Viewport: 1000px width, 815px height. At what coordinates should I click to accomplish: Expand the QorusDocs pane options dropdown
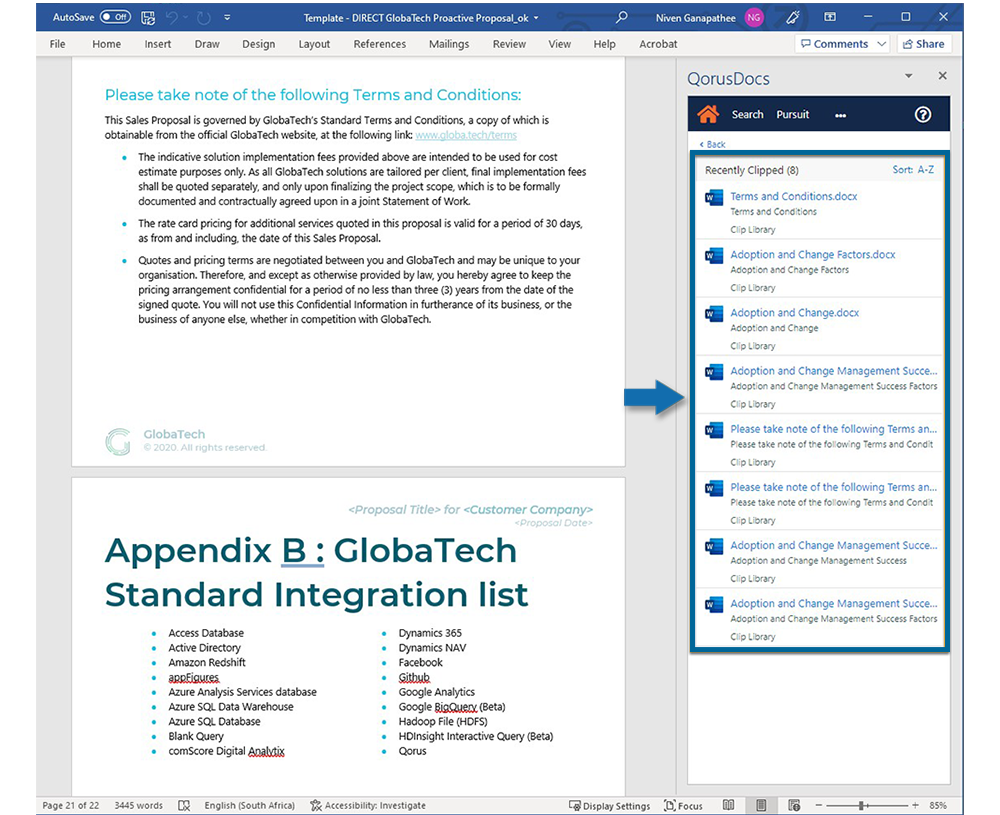click(909, 76)
